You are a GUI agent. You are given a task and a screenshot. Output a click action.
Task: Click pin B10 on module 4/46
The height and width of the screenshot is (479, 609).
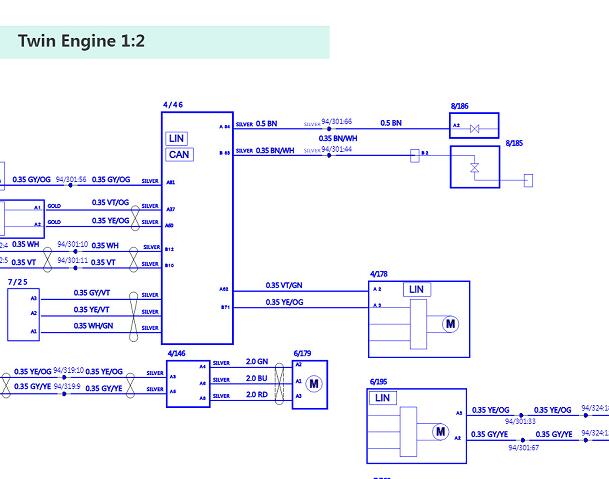[x=169, y=266]
